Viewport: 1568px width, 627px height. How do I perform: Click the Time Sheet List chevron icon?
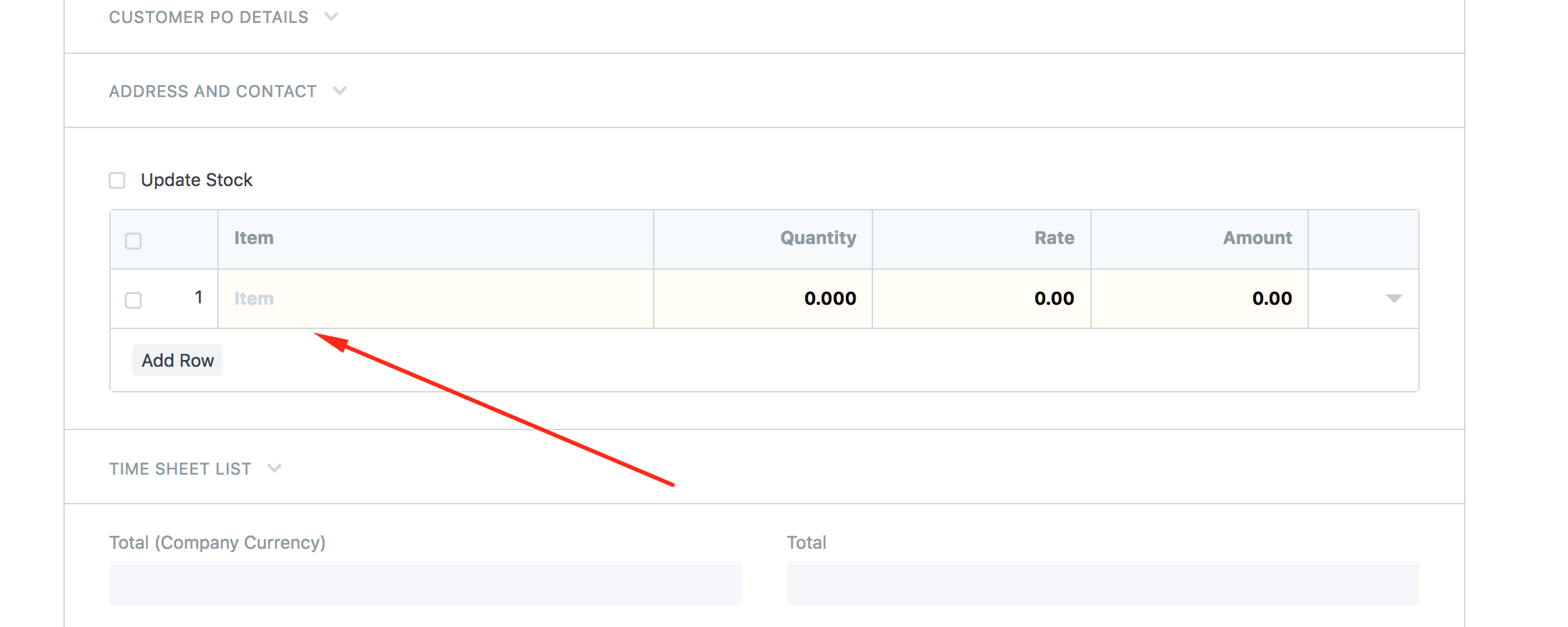(275, 468)
